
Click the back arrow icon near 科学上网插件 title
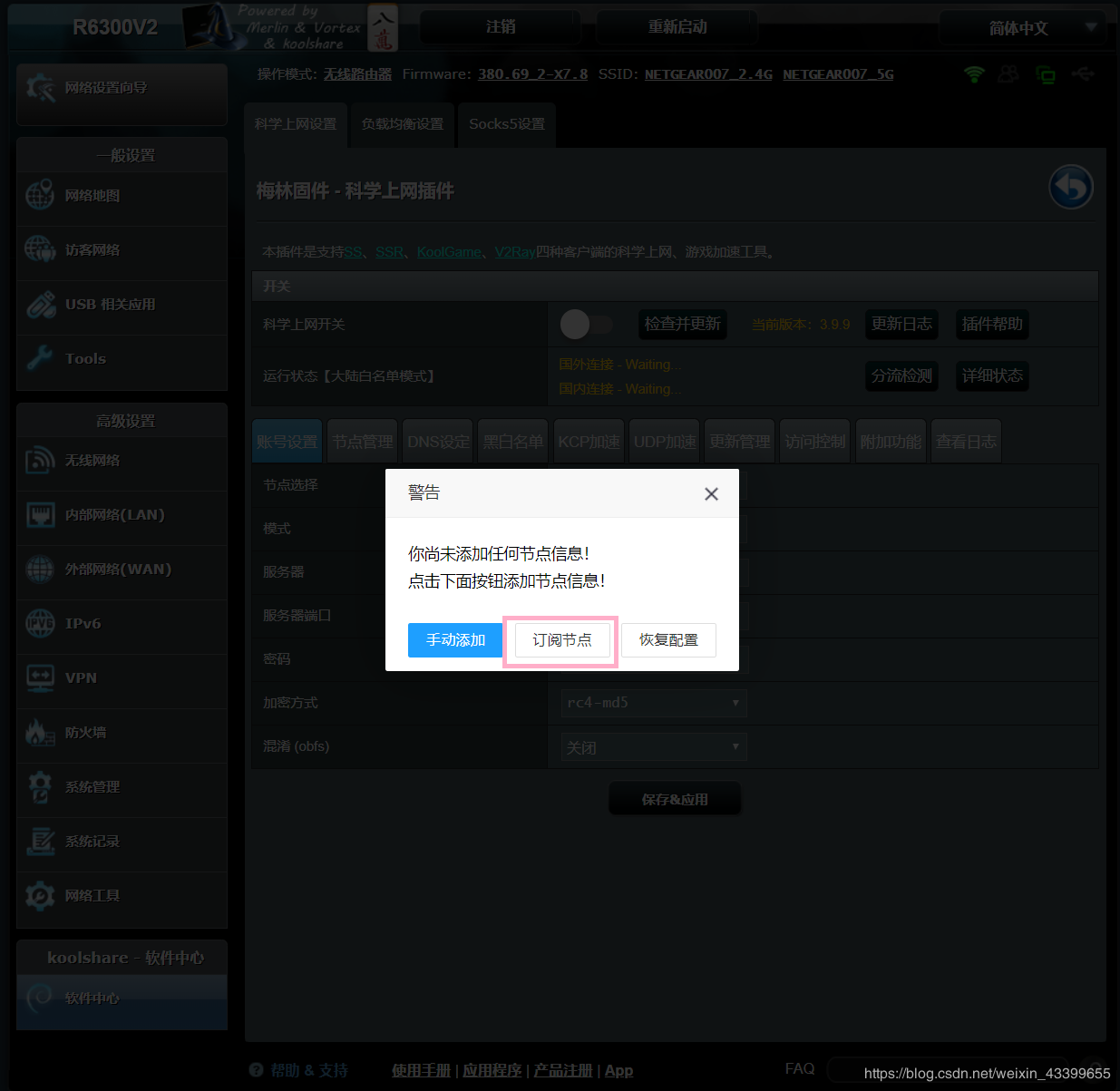(1070, 187)
